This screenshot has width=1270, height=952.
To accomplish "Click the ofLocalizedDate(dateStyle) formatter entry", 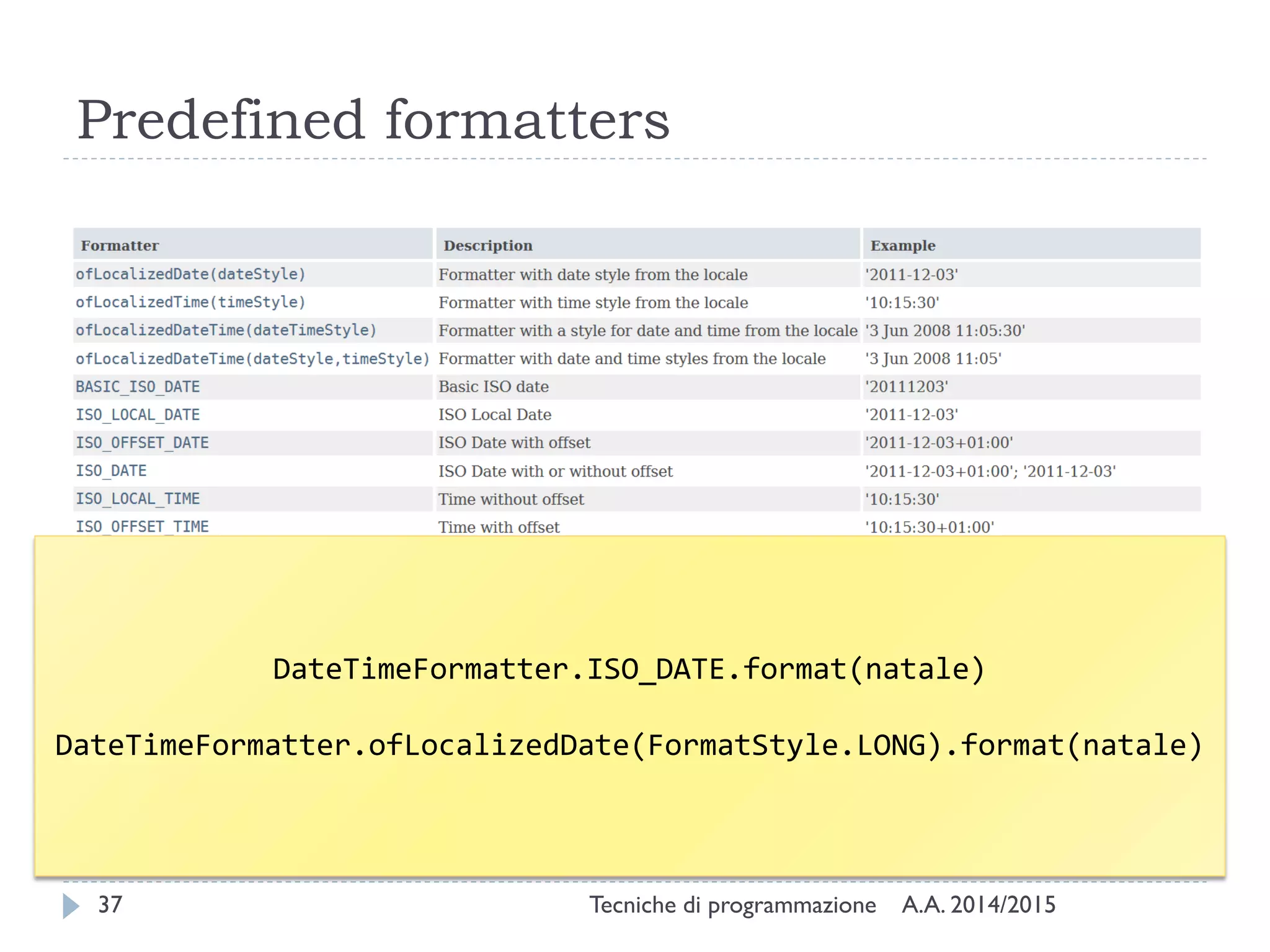I will click(190, 275).
